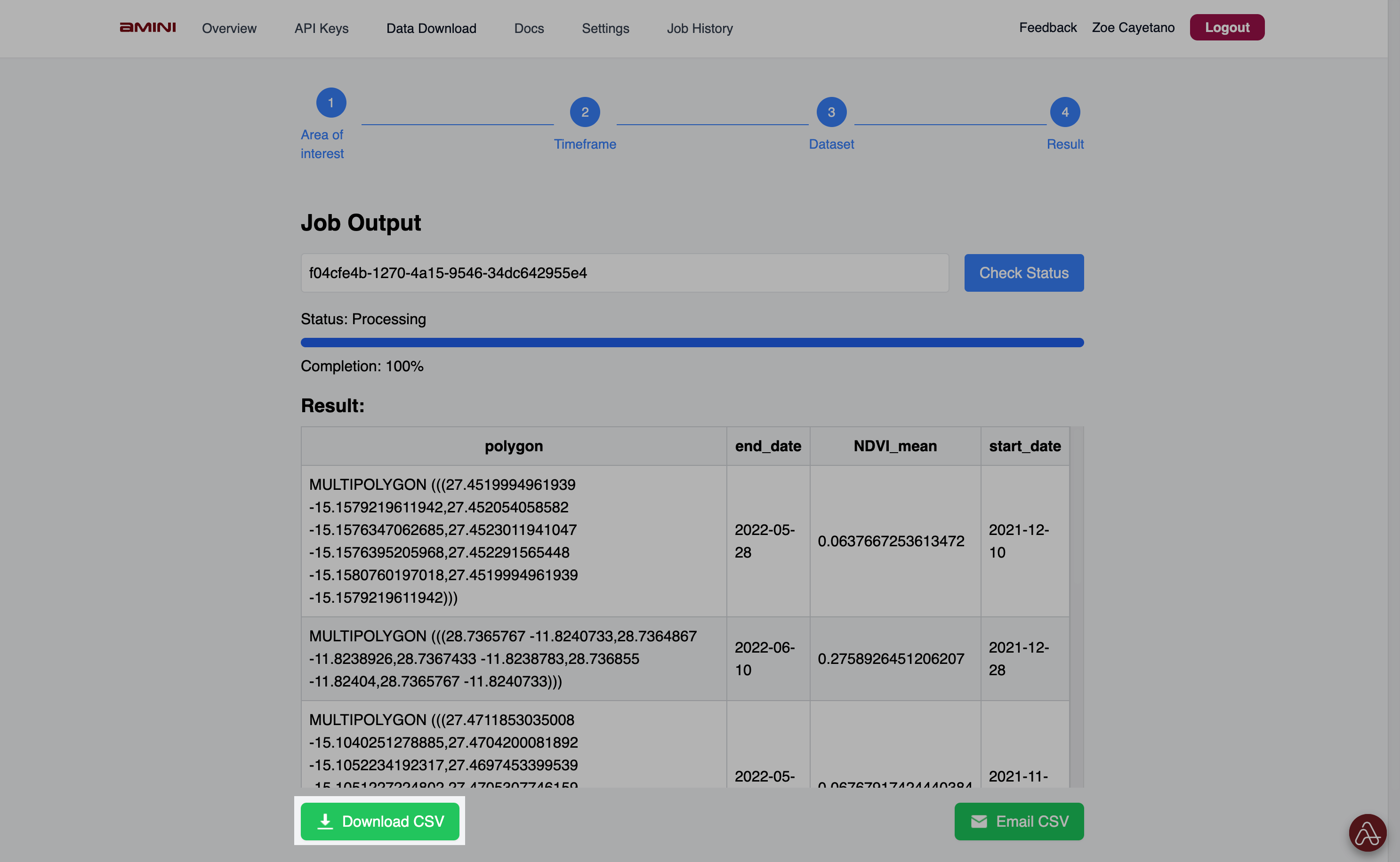
Task: Click the start date 2021-12-10 cell
Action: 1025,541
